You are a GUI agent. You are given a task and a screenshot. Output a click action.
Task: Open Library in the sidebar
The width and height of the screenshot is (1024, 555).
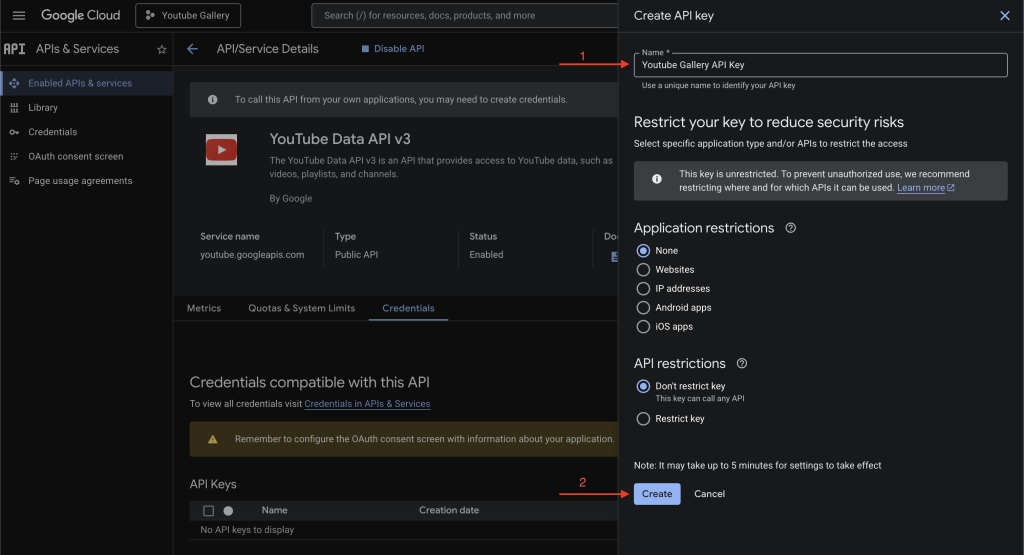pyautogui.click(x=42, y=108)
